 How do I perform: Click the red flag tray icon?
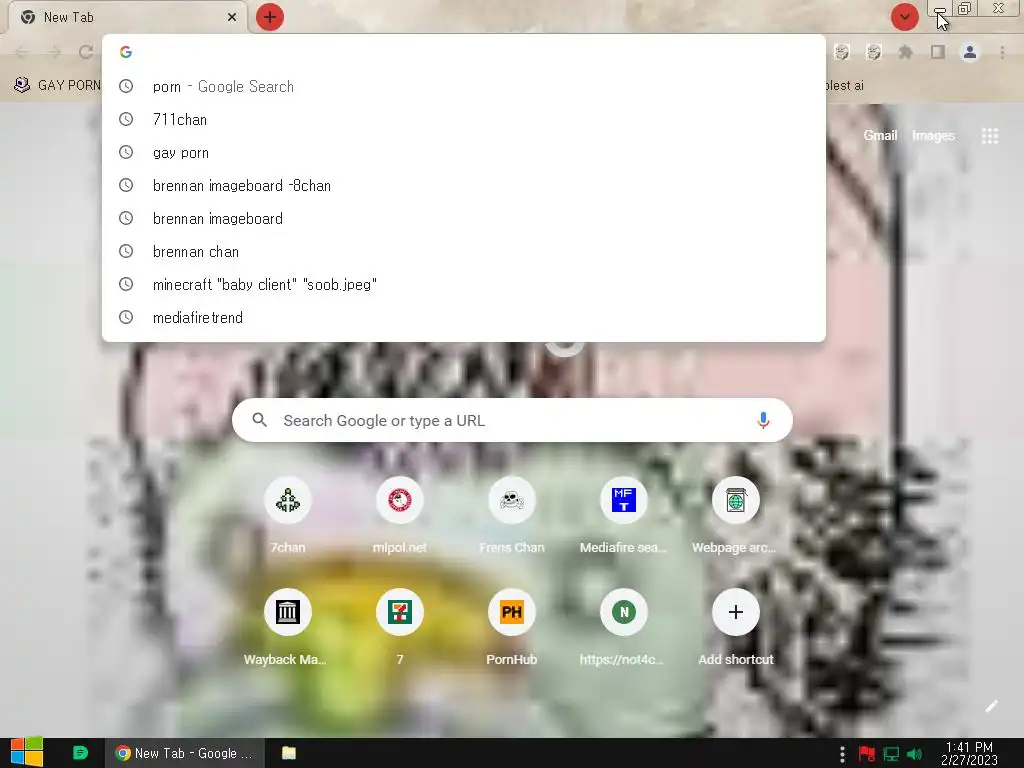click(867, 754)
